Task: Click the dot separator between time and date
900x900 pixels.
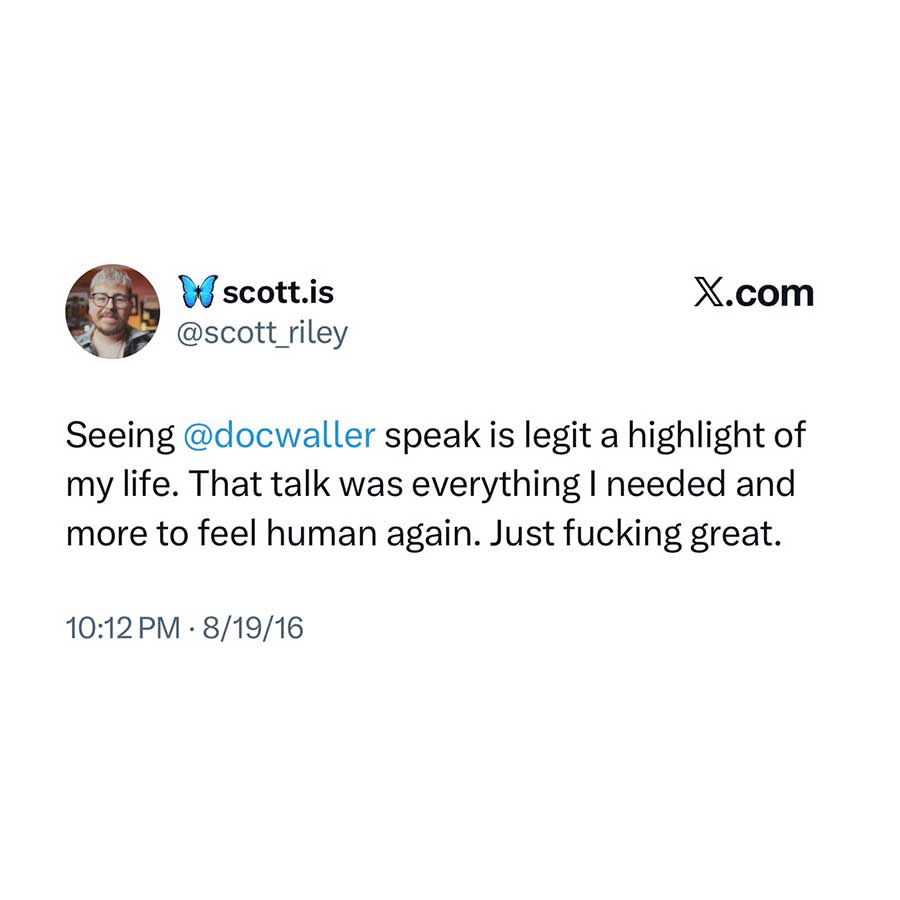Action: (192, 628)
